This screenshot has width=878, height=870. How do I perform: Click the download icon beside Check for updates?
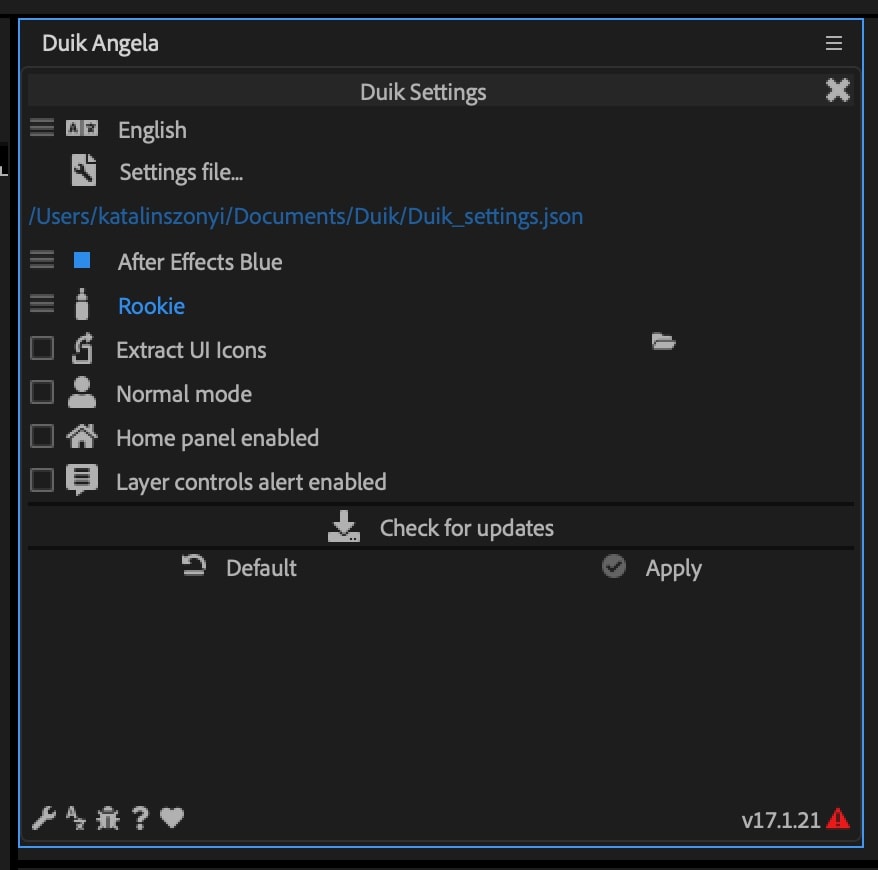point(344,526)
